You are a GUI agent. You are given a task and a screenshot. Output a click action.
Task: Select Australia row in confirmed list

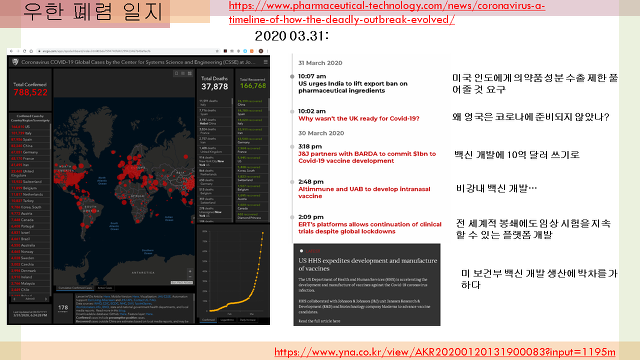click(30, 245)
